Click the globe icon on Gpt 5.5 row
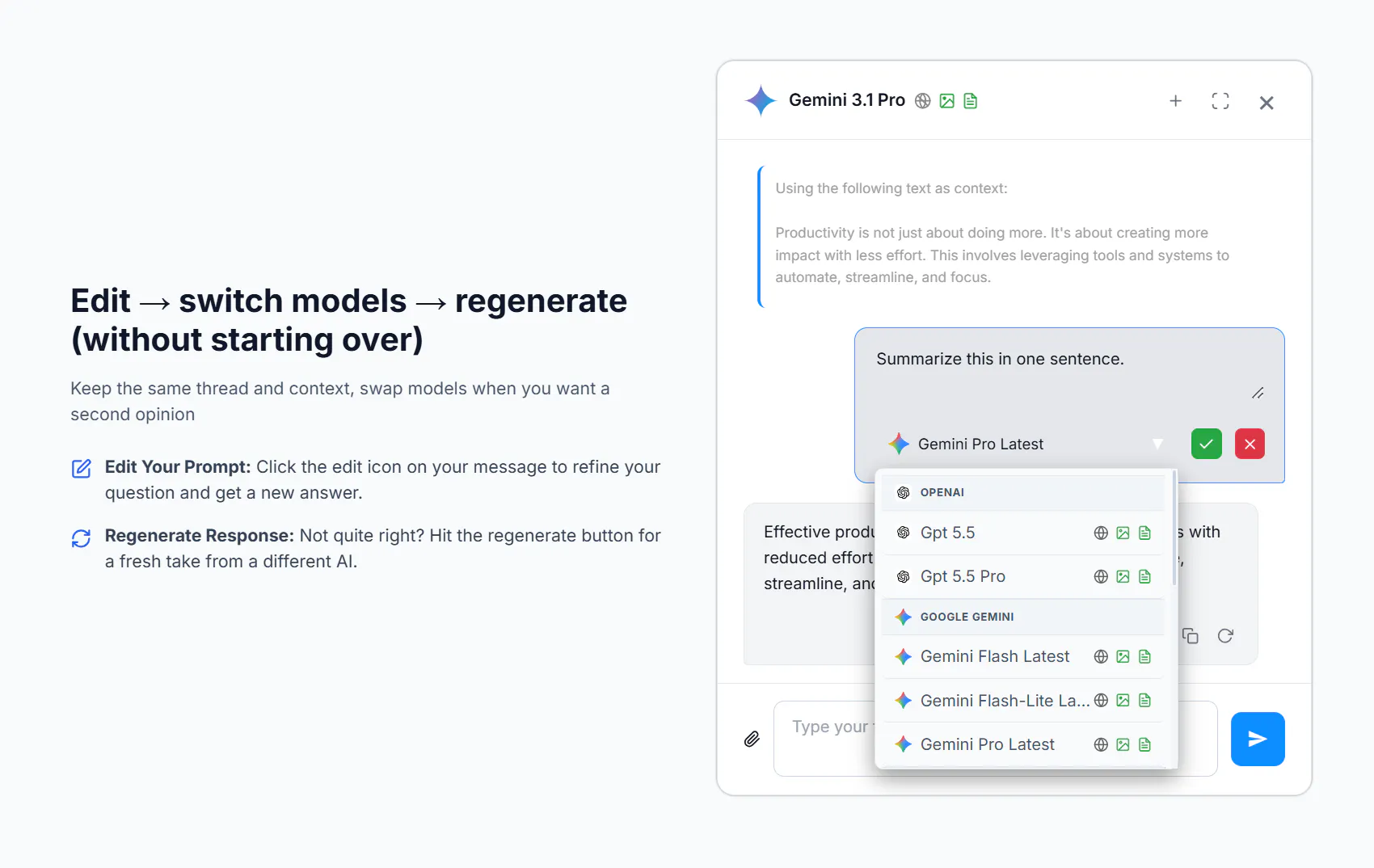Screen dimensions: 1374x868 pos(1101,533)
